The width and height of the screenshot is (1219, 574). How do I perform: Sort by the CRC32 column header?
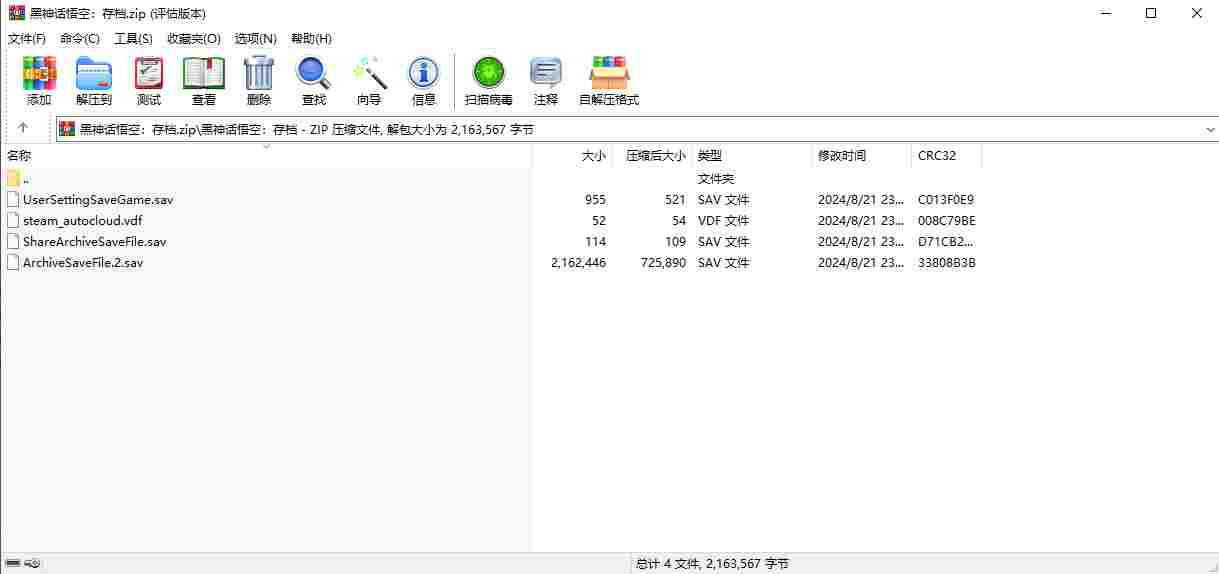947,156
